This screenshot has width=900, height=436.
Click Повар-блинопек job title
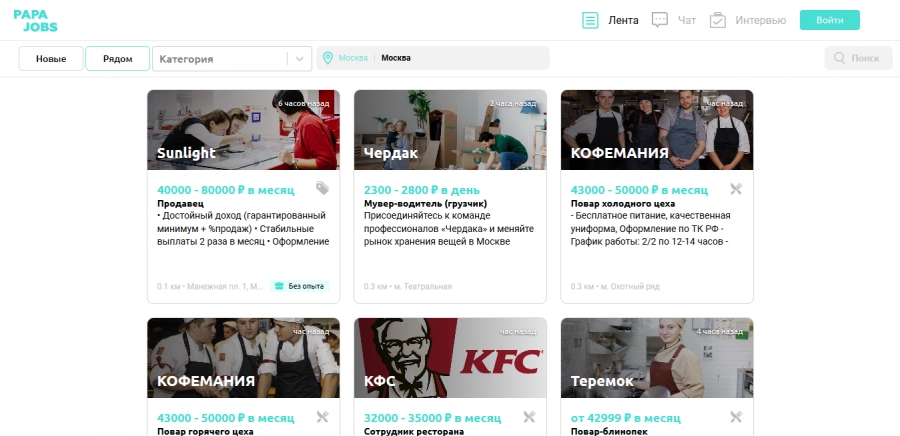609,431
